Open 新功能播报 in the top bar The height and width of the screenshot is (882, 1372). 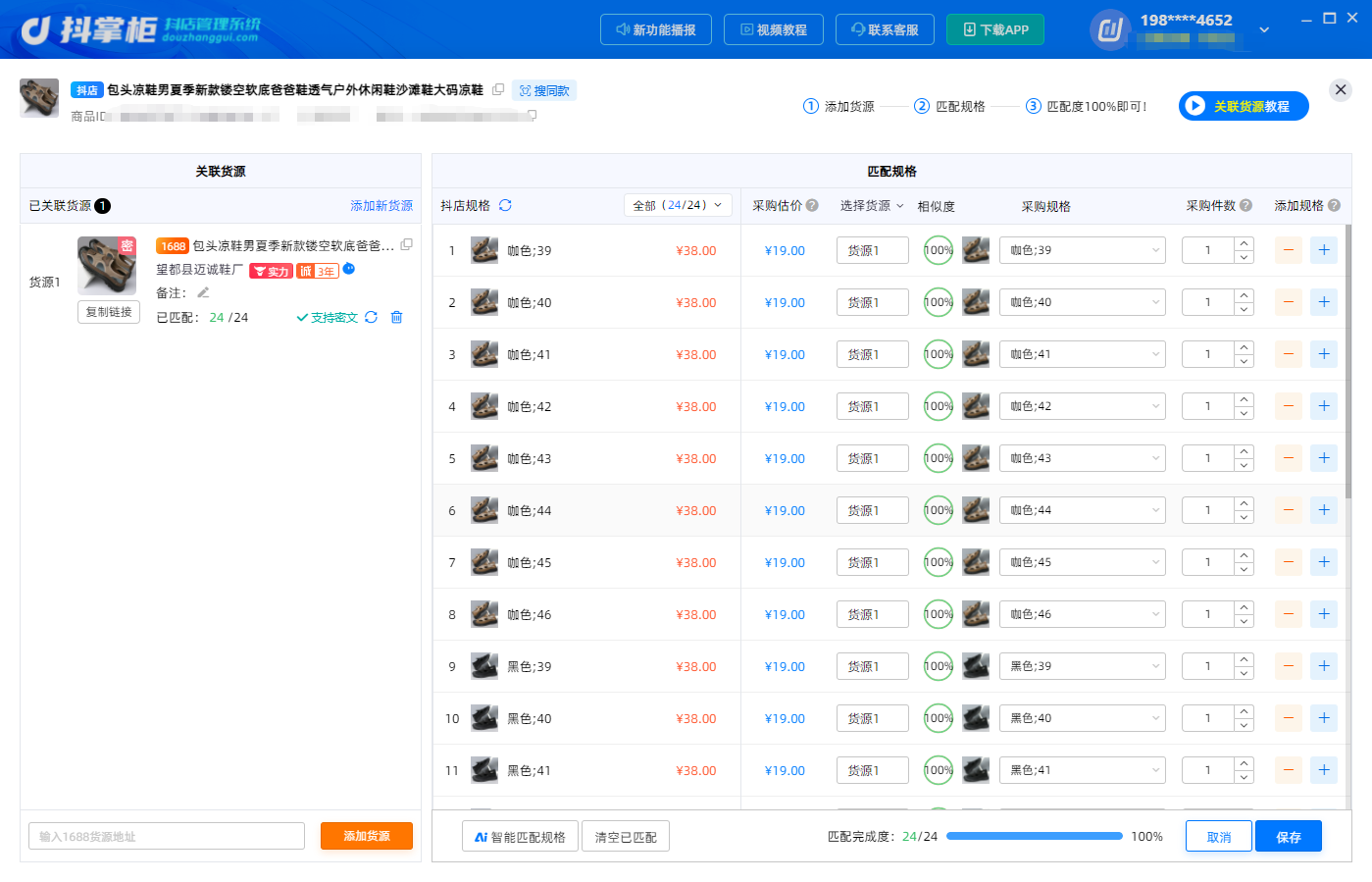coord(656,29)
